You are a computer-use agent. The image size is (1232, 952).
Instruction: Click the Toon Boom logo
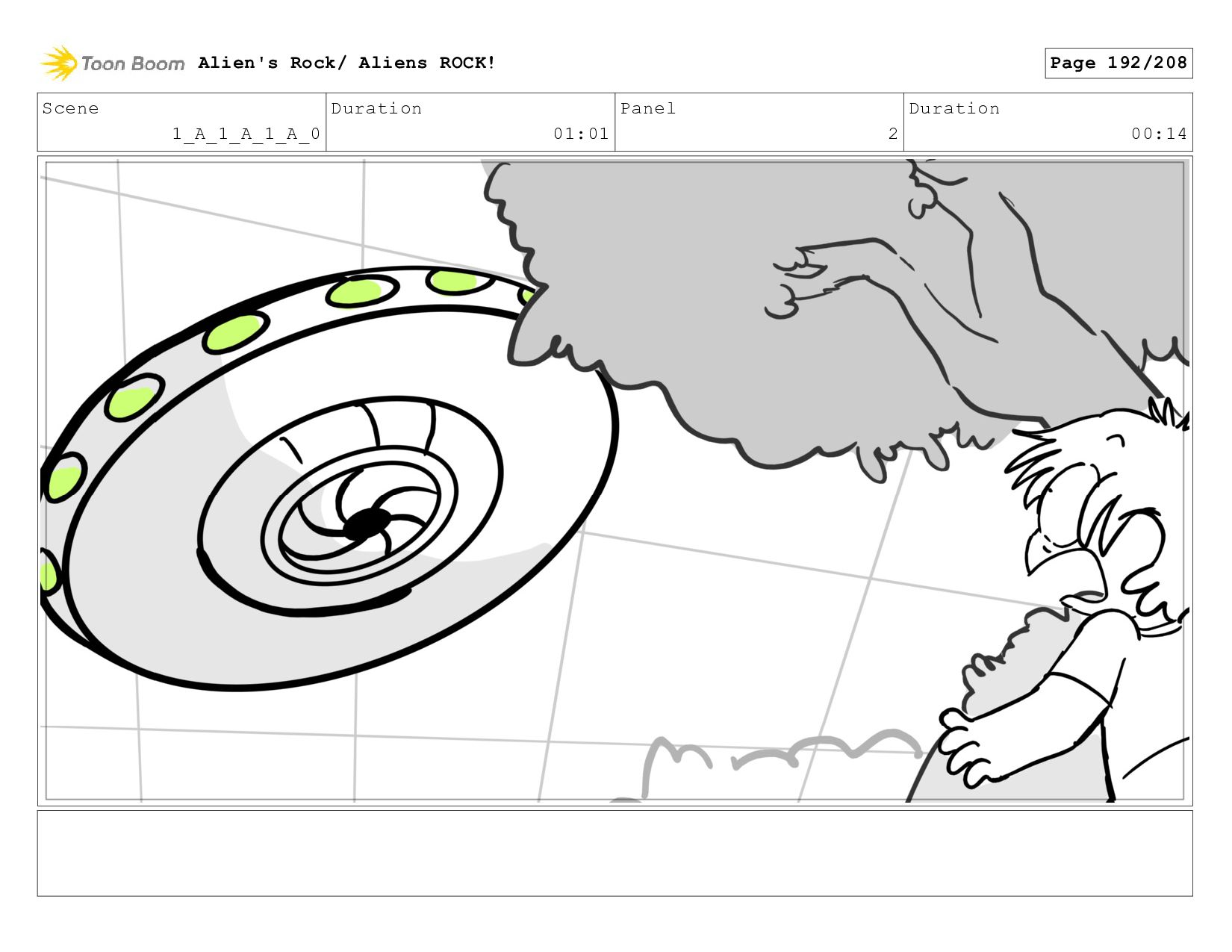click(112, 63)
